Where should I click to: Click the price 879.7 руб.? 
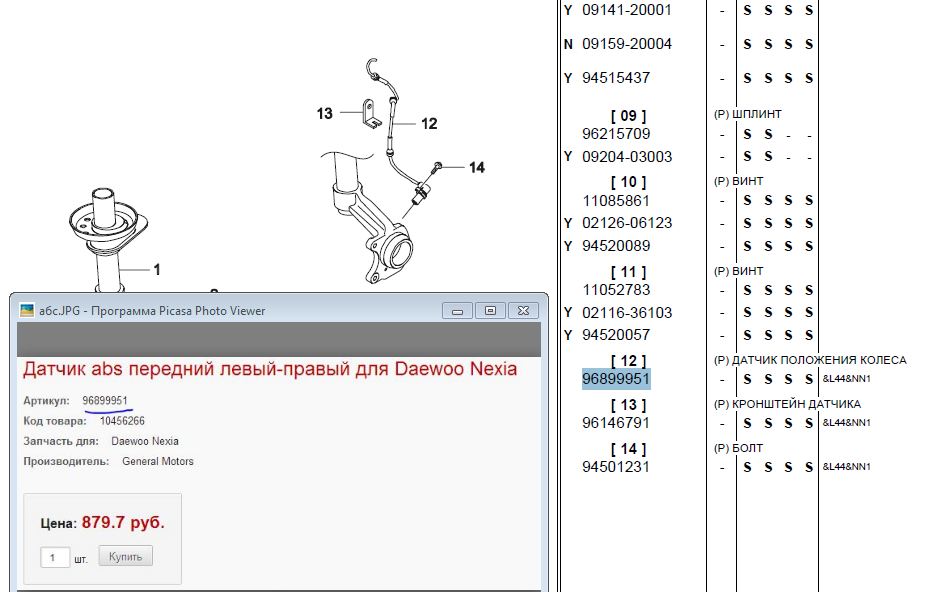(x=123, y=523)
